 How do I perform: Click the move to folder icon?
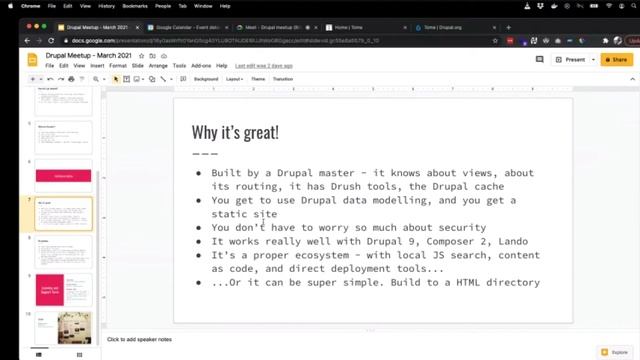coord(152,56)
